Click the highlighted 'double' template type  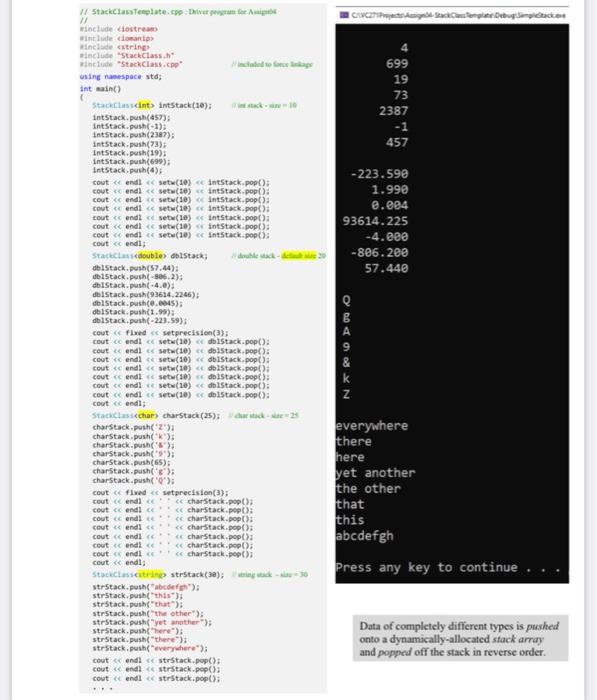coord(150,255)
